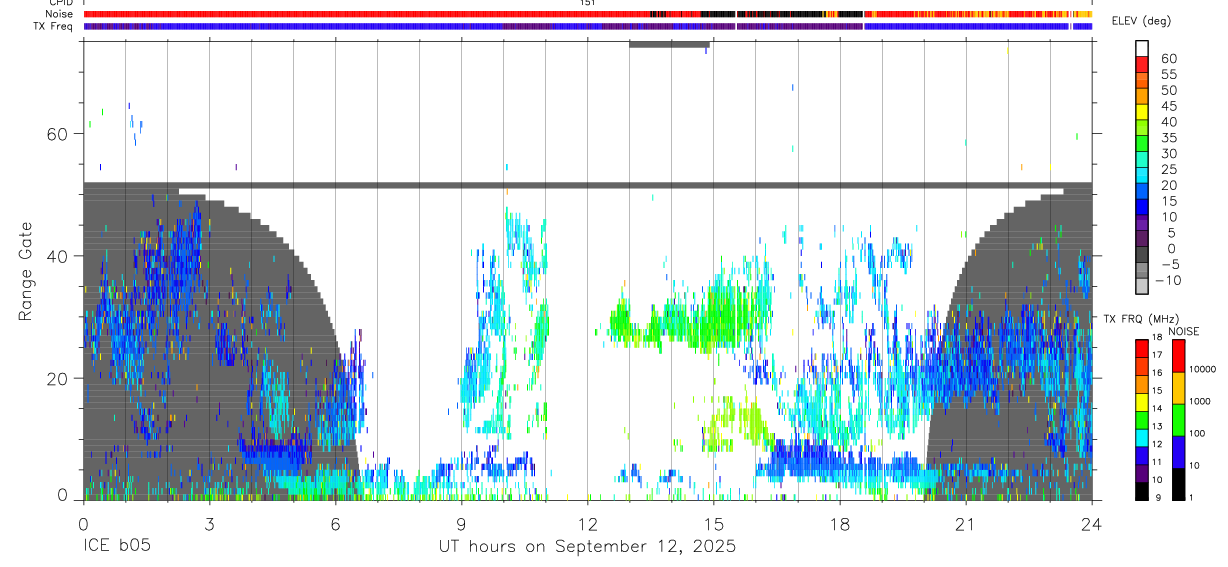This screenshot has width=1228, height=567.
Task: Click the yellow NOISE colorbar segment
Action: pos(1179,388)
